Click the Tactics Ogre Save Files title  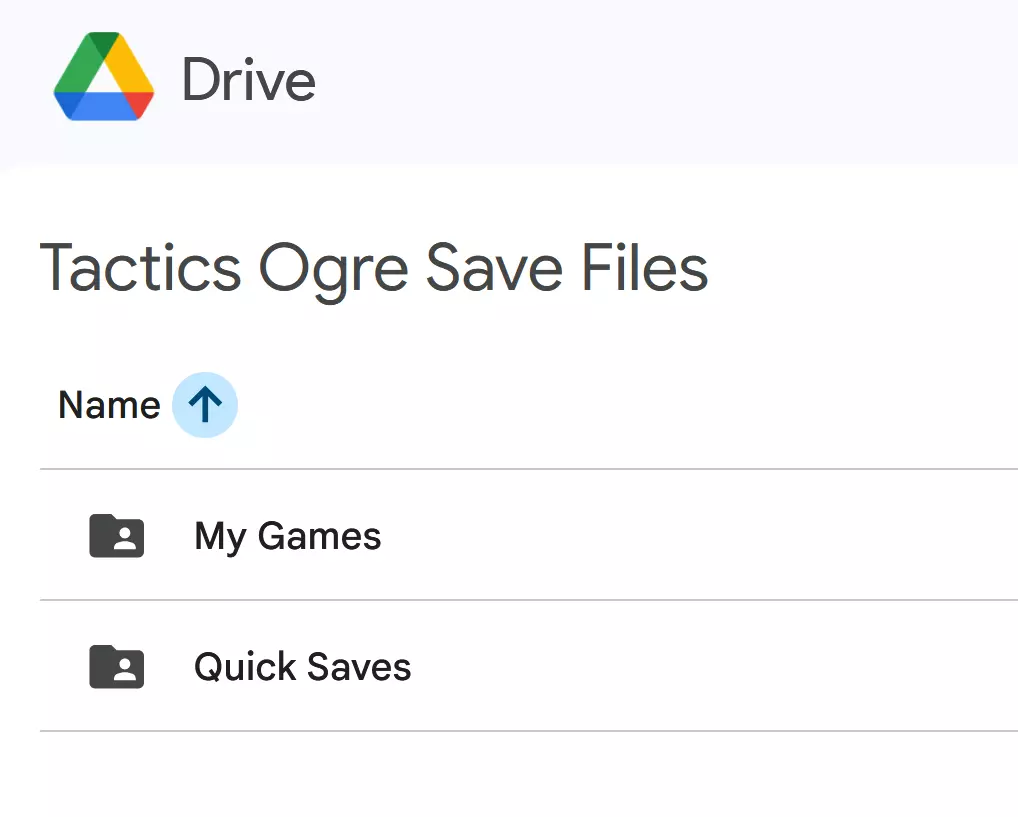(373, 268)
